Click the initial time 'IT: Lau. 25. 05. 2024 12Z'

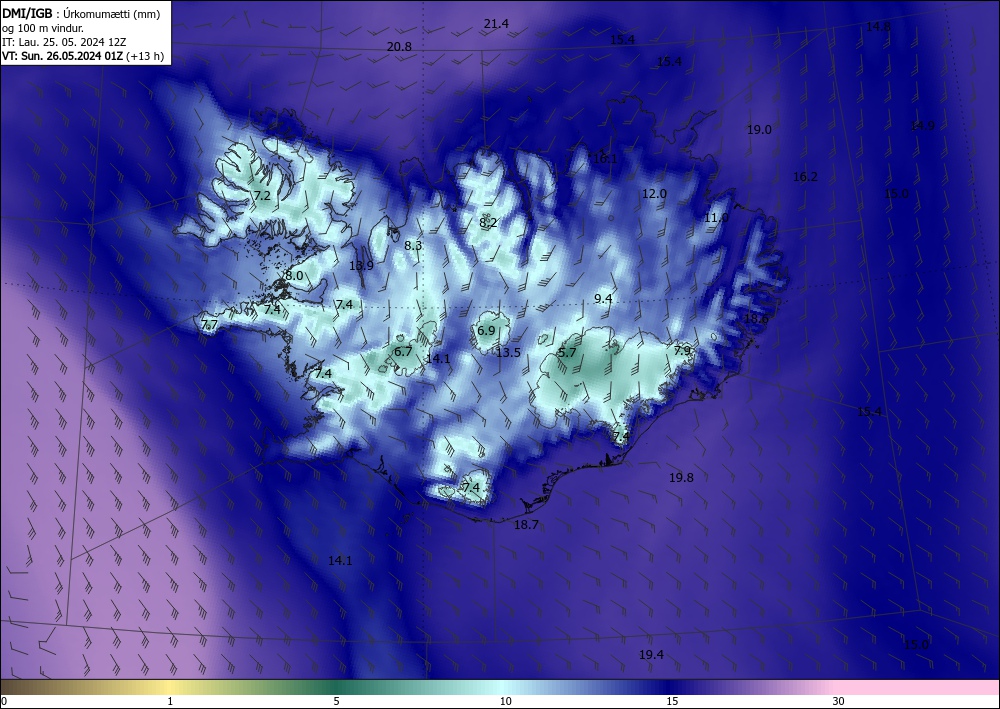pyautogui.click(x=64, y=42)
